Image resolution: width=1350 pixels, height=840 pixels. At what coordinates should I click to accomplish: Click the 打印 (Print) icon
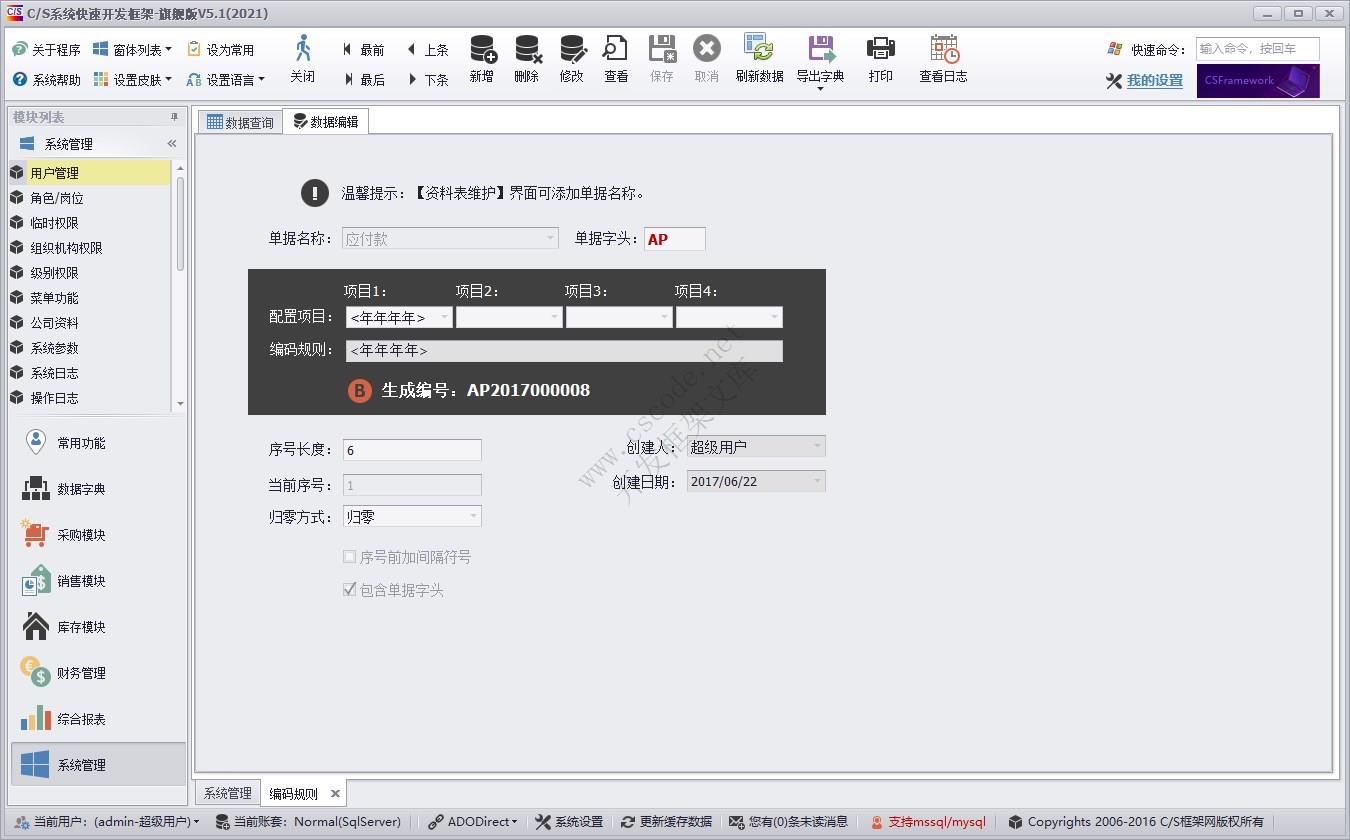[x=880, y=60]
